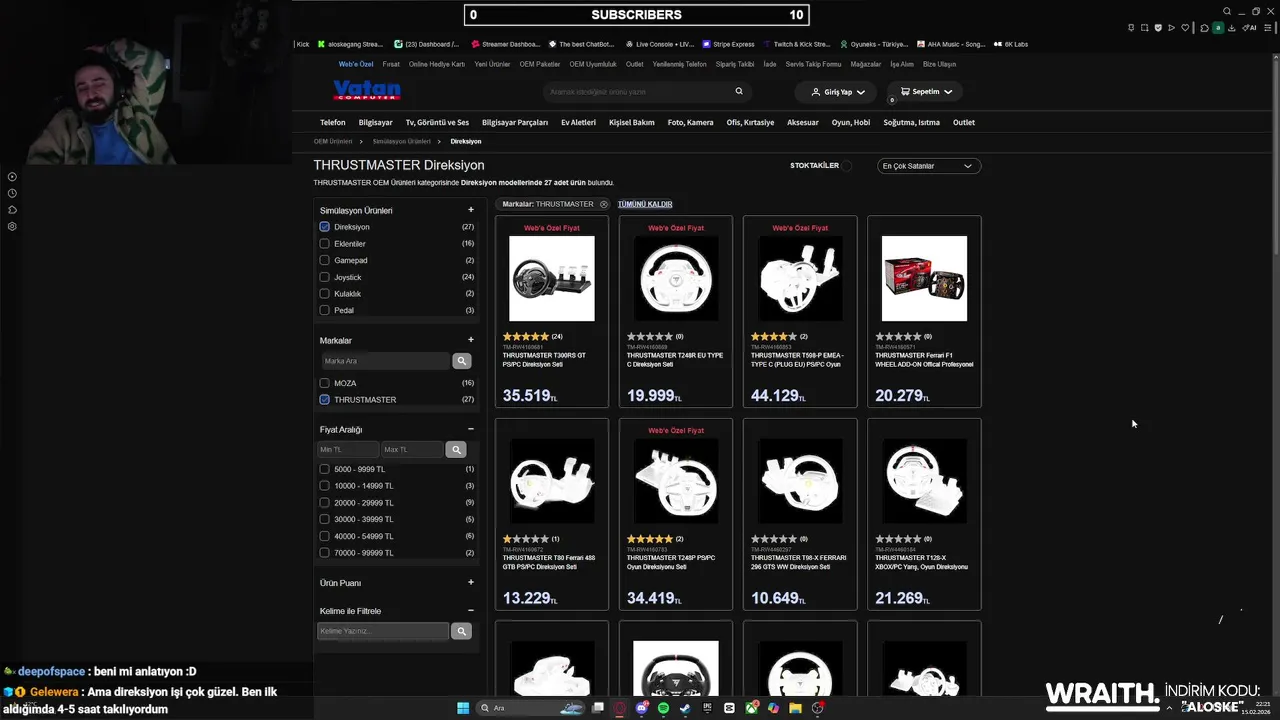Open the Stripe Express bookmark

point(728,44)
